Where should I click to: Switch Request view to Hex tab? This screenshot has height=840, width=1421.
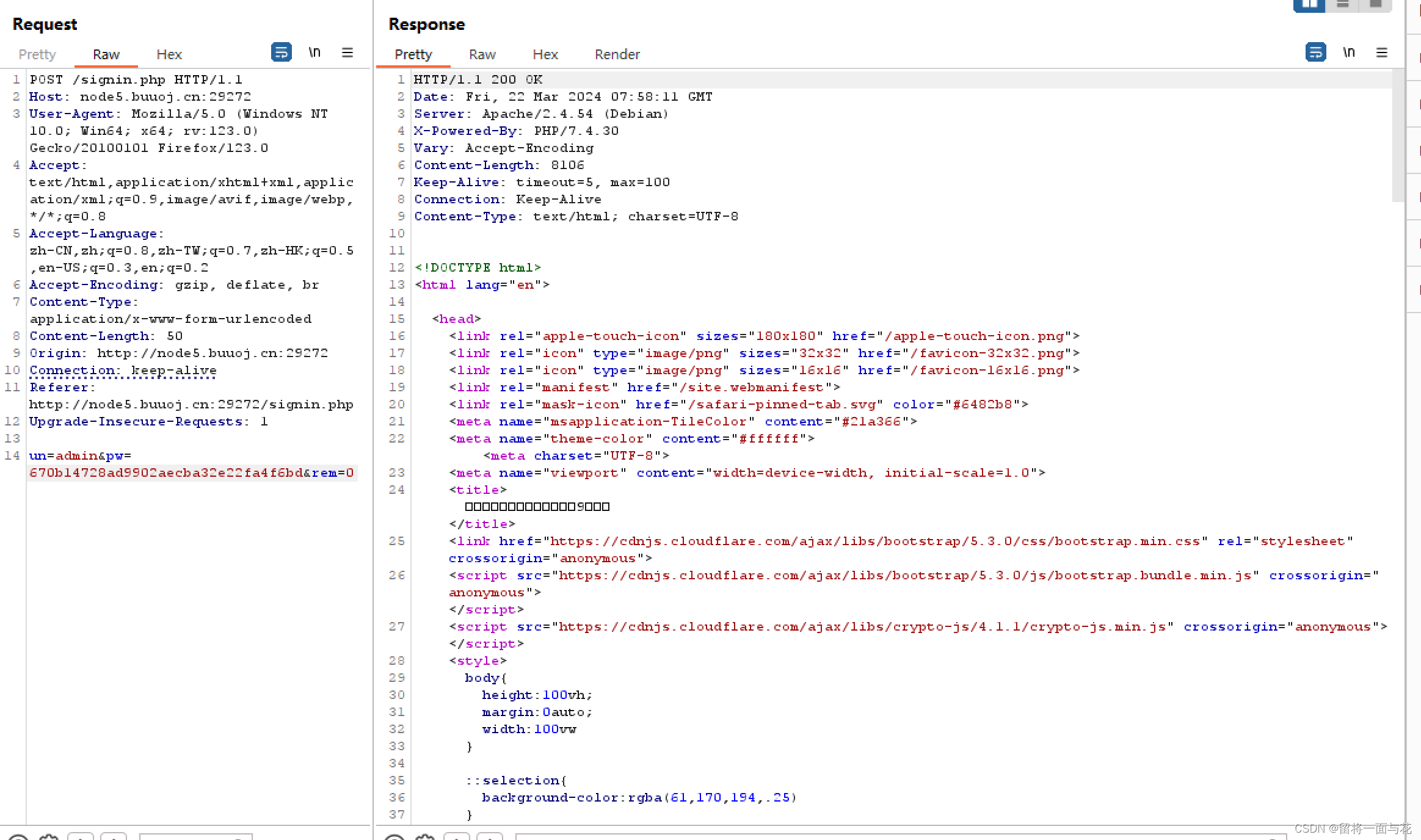(169, 54)
